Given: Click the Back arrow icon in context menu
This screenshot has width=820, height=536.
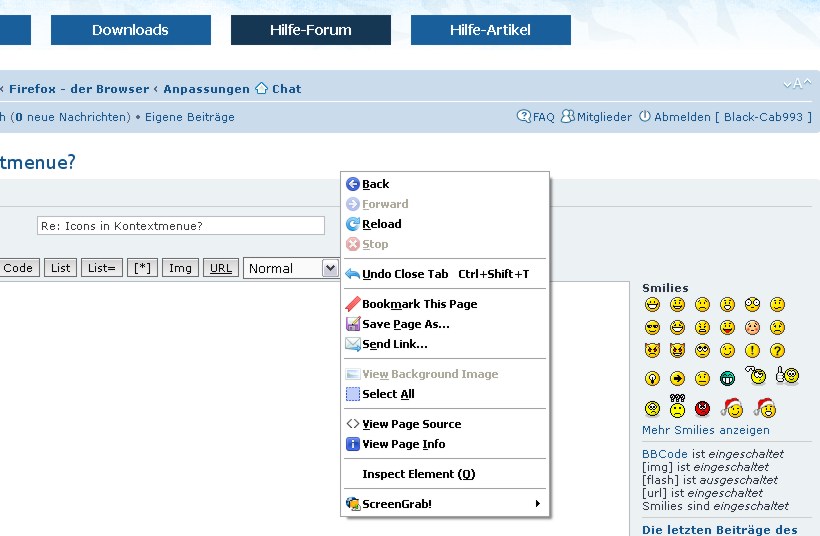Looking at the screenshot, I should tap(352, 184).
